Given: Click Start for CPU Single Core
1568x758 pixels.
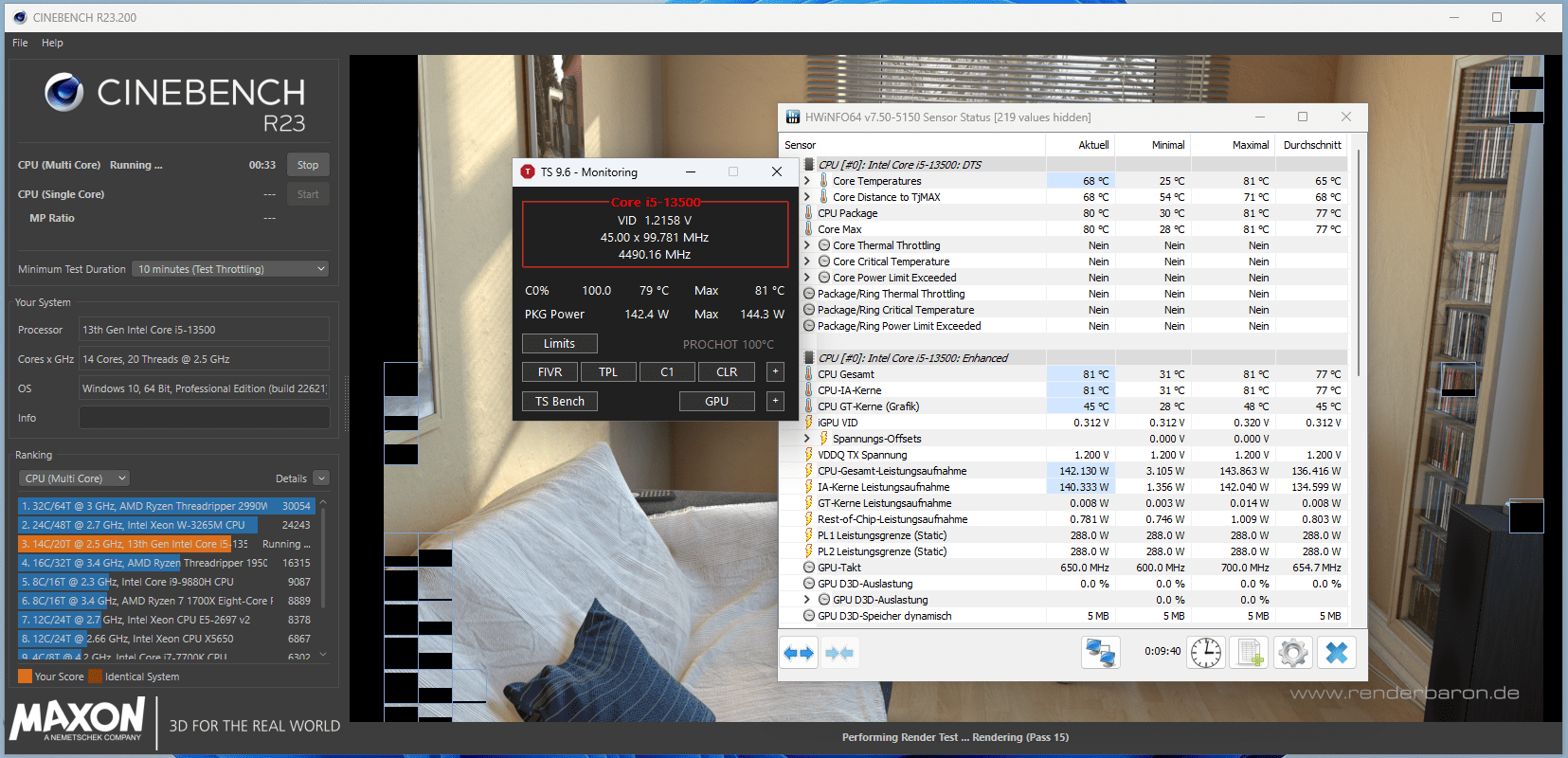Looking at the screenshot, I should point(308,194).
